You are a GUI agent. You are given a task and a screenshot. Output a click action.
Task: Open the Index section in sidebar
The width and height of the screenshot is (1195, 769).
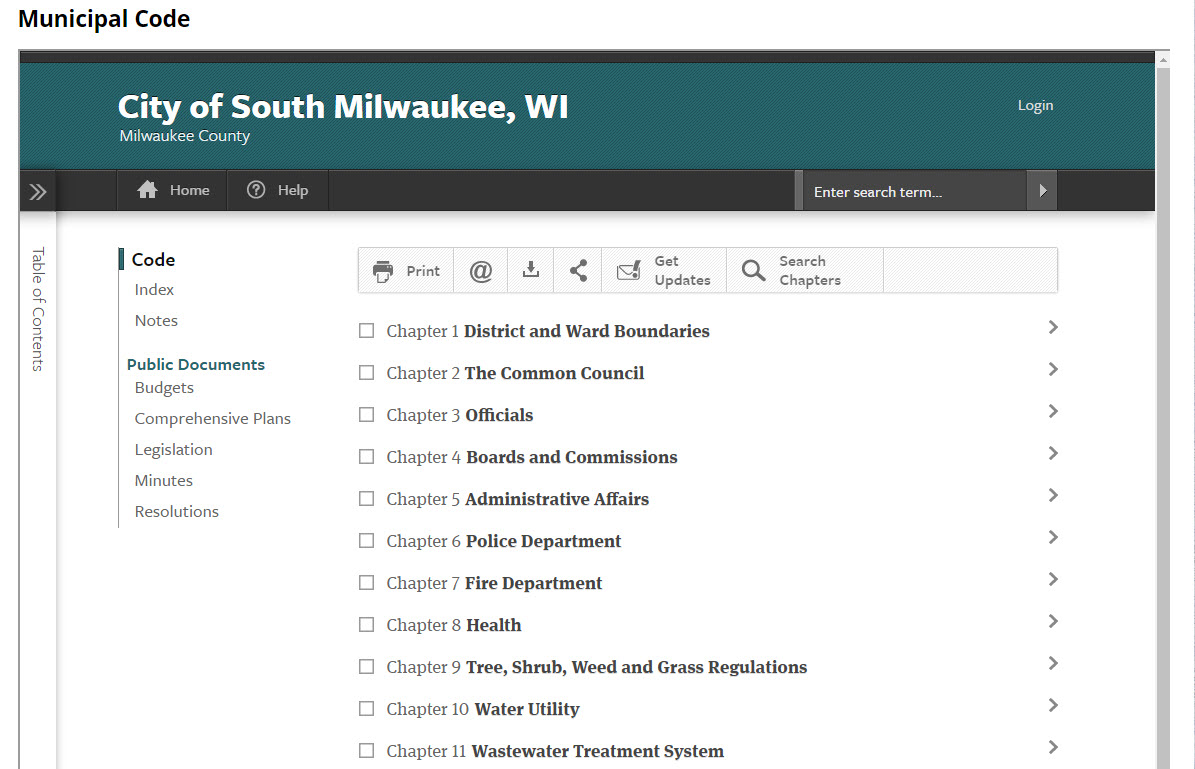click(154, 290)
